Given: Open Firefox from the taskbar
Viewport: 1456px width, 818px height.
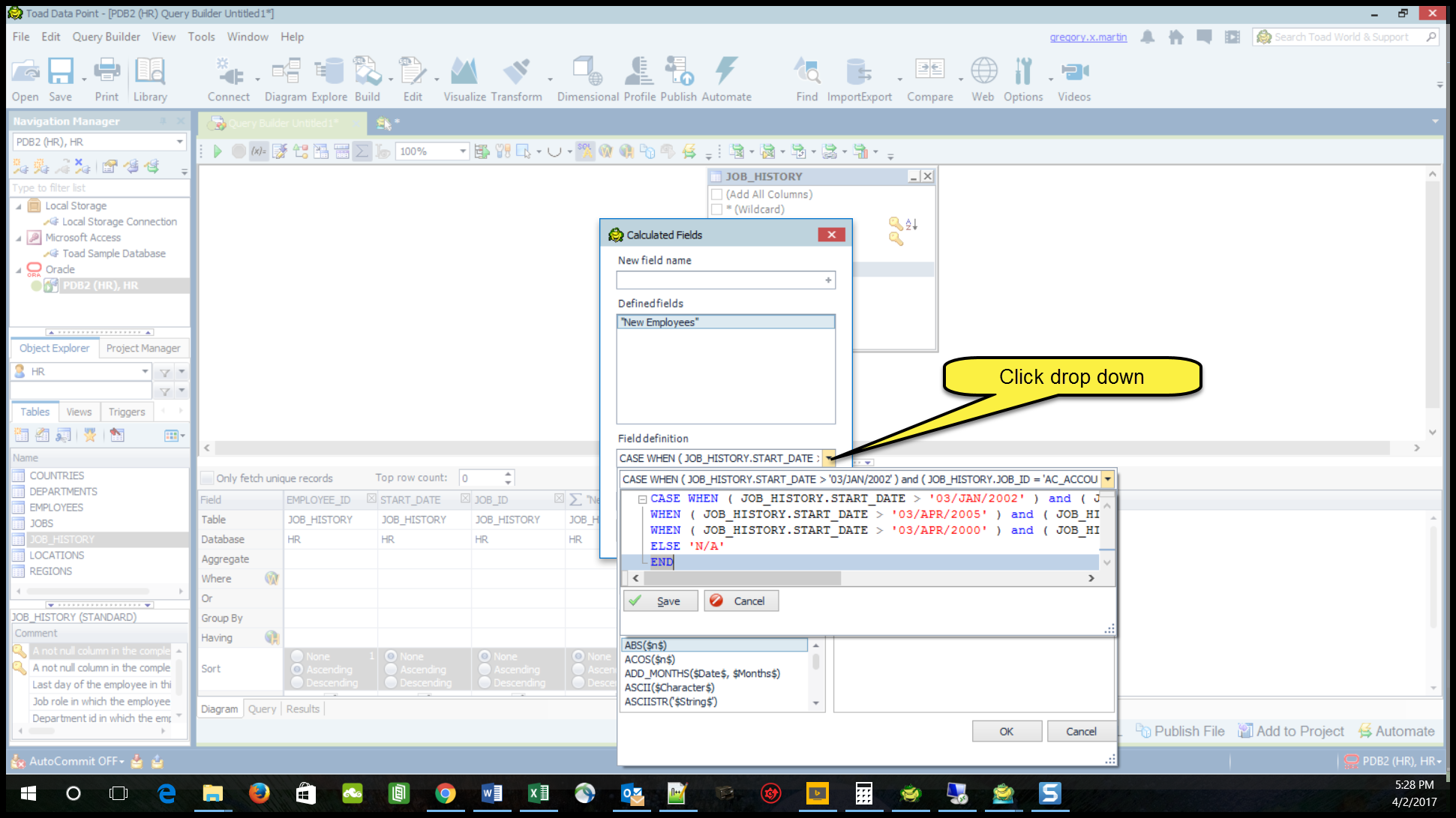Looking at the screenshot, I should tap(260, 793).
